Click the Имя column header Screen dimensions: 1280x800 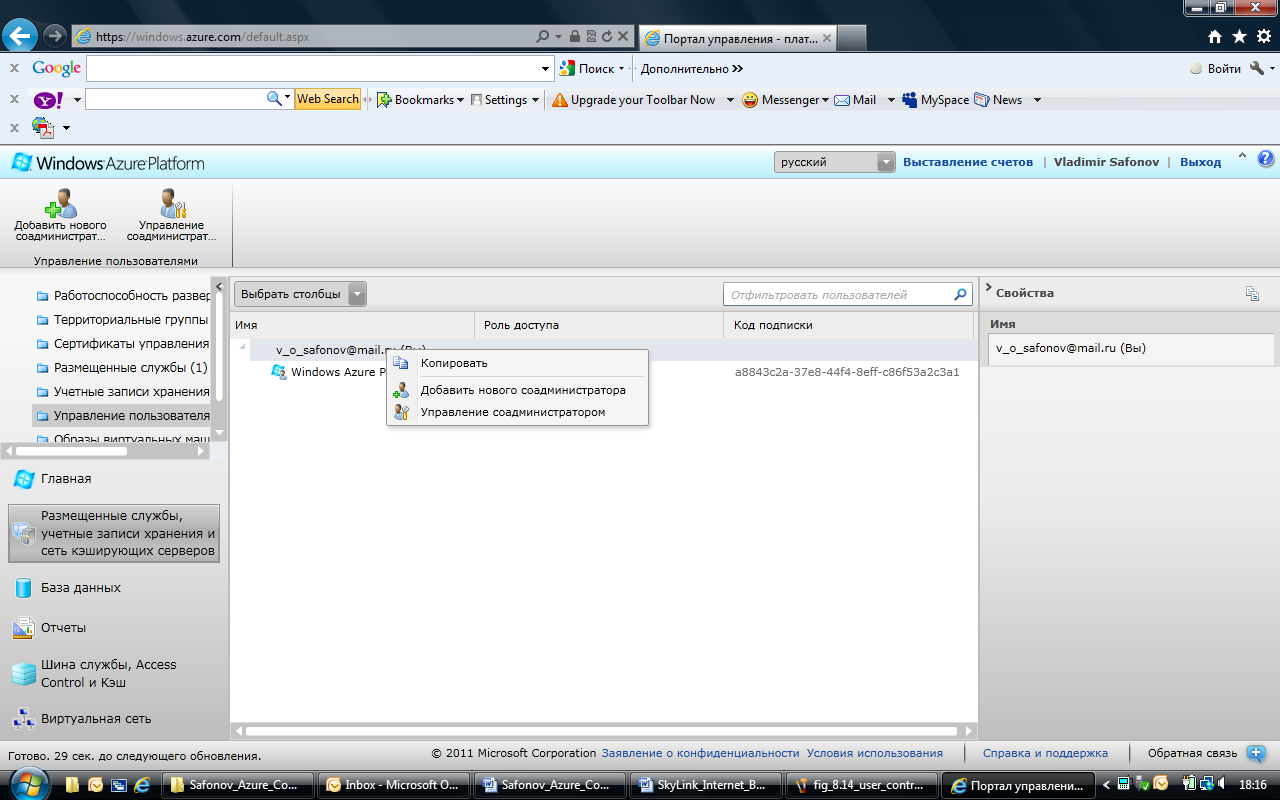point(352,325)
